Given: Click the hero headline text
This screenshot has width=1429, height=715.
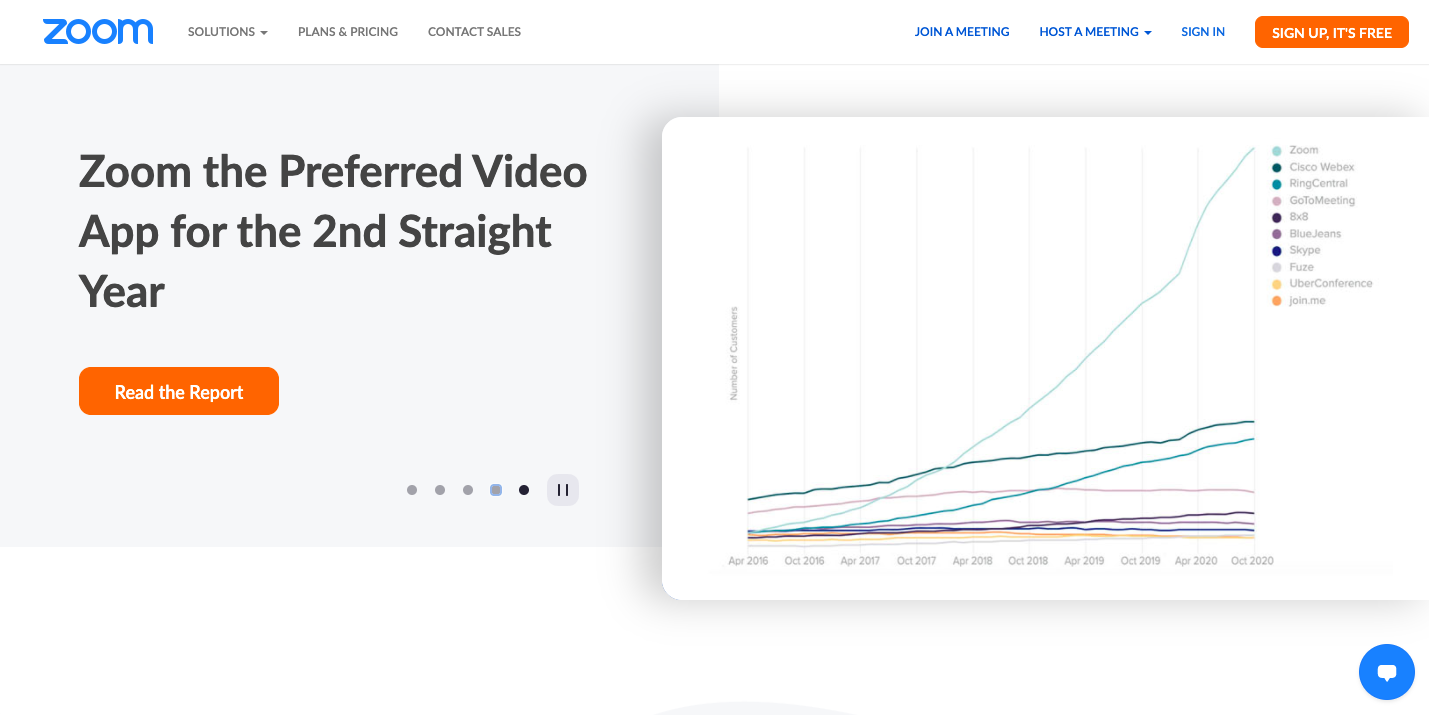Looking at the screenshot, I should coord(333,232).
